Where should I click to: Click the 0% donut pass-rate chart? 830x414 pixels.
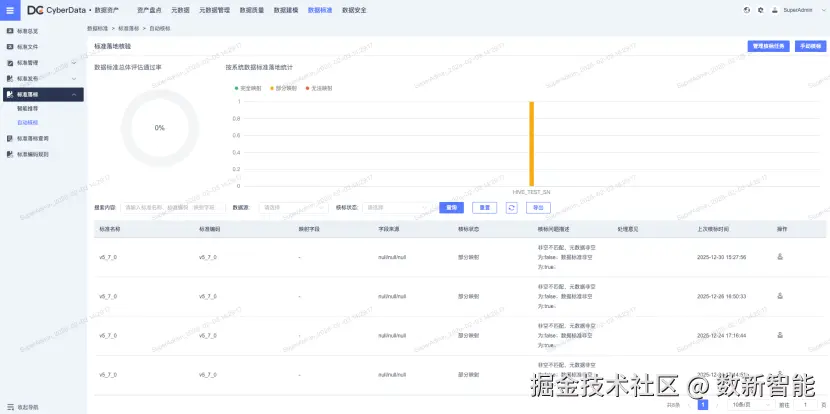159,128
